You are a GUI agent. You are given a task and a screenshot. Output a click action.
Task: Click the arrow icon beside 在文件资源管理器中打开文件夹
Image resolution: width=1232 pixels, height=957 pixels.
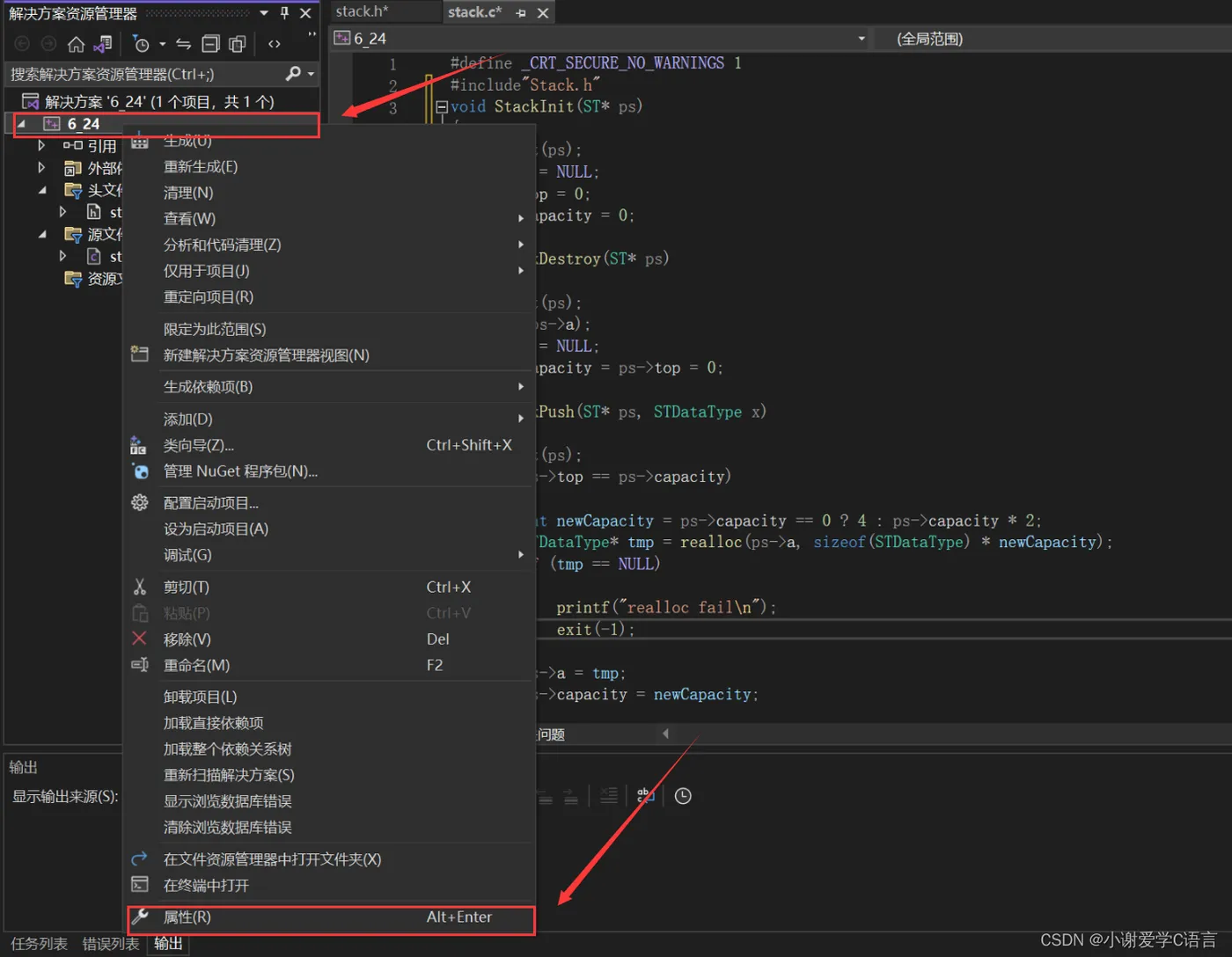139,858
